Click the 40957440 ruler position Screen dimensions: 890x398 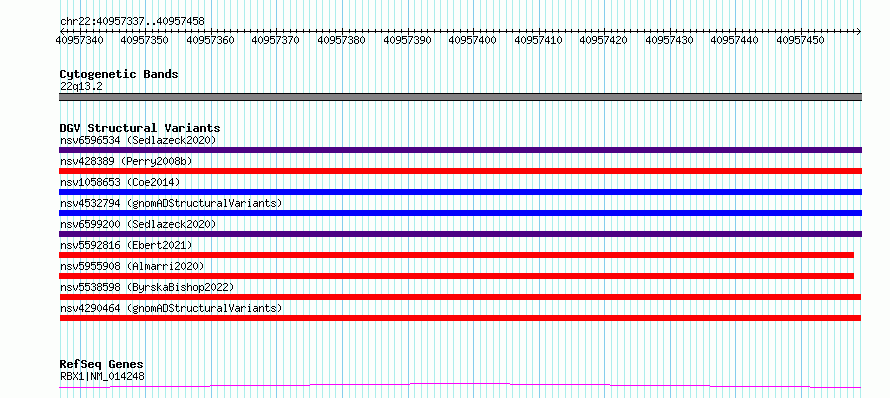click(735, 40)
